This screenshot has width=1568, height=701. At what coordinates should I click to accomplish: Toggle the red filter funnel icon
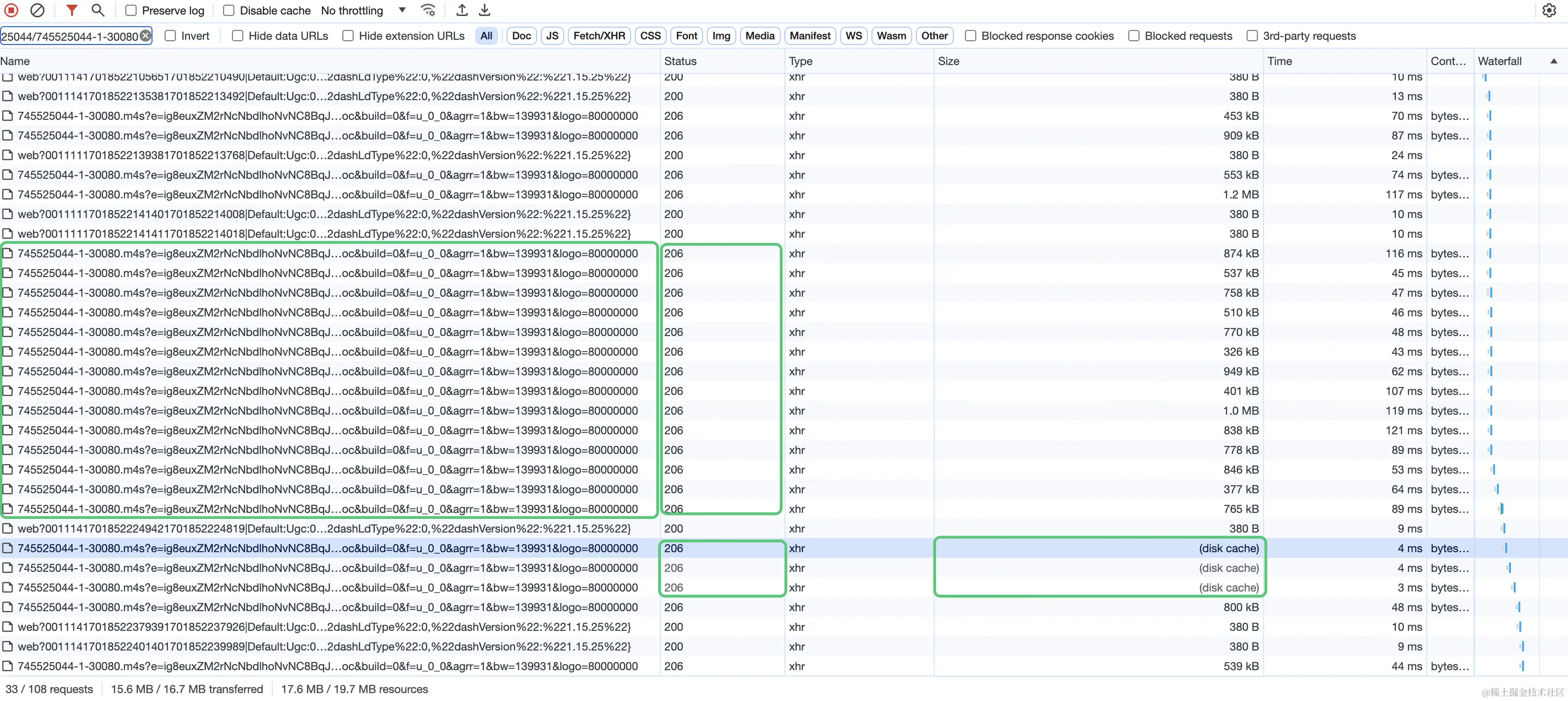point(71,10)
